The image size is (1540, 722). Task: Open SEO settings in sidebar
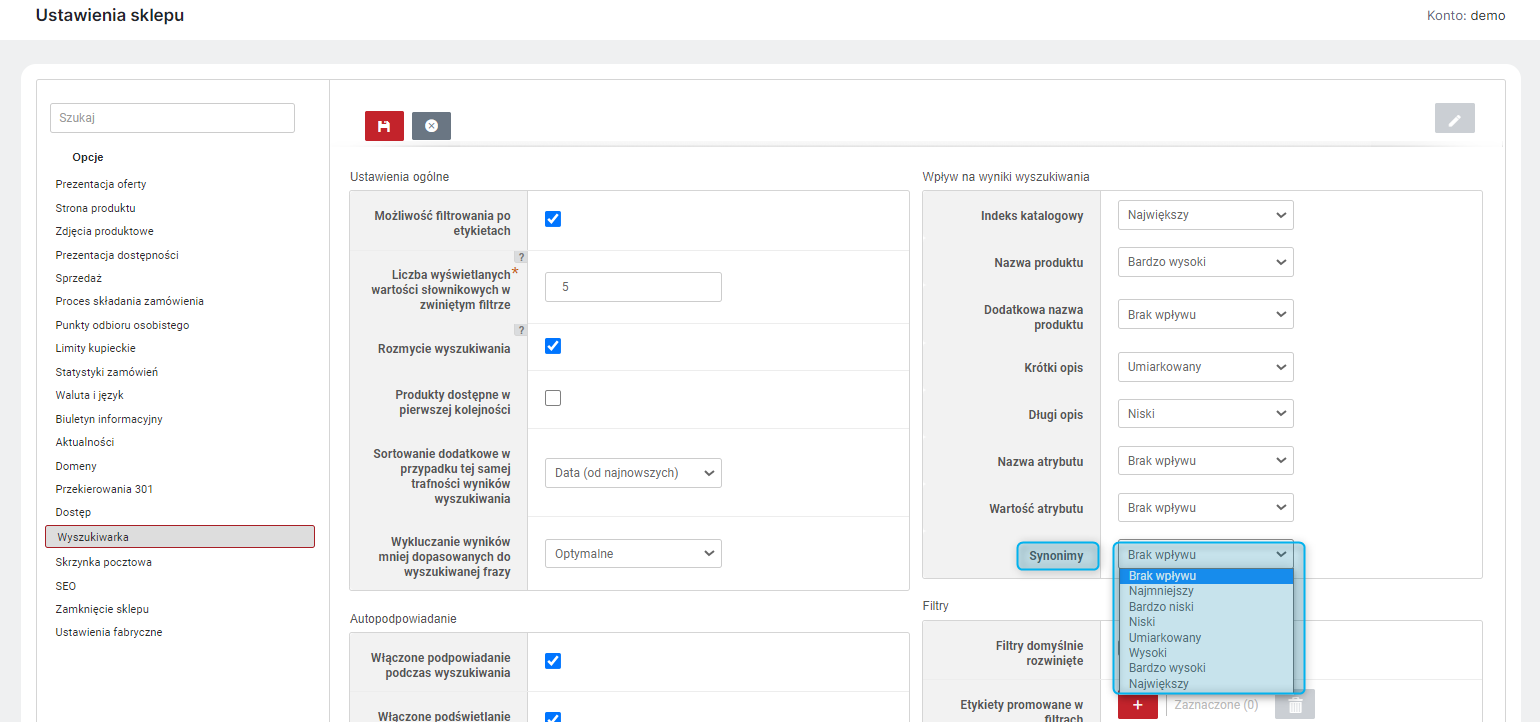click(66, 586)
